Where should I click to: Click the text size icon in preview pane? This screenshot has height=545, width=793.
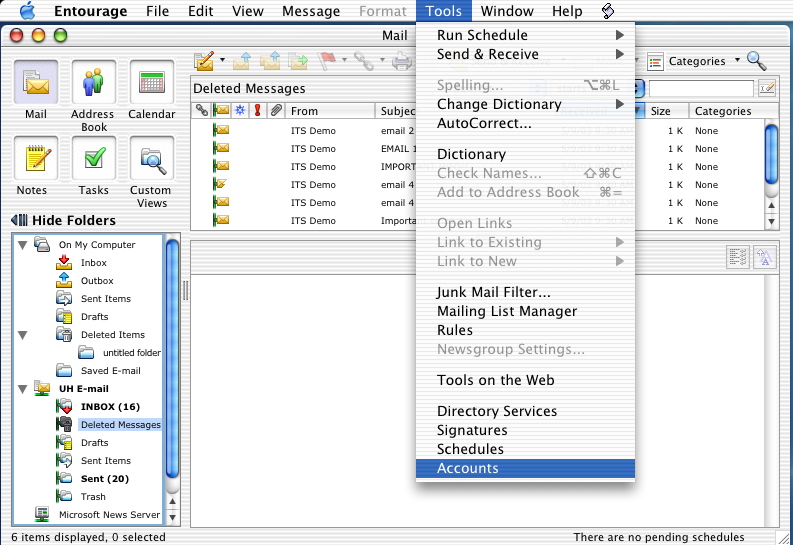(765, 257)
